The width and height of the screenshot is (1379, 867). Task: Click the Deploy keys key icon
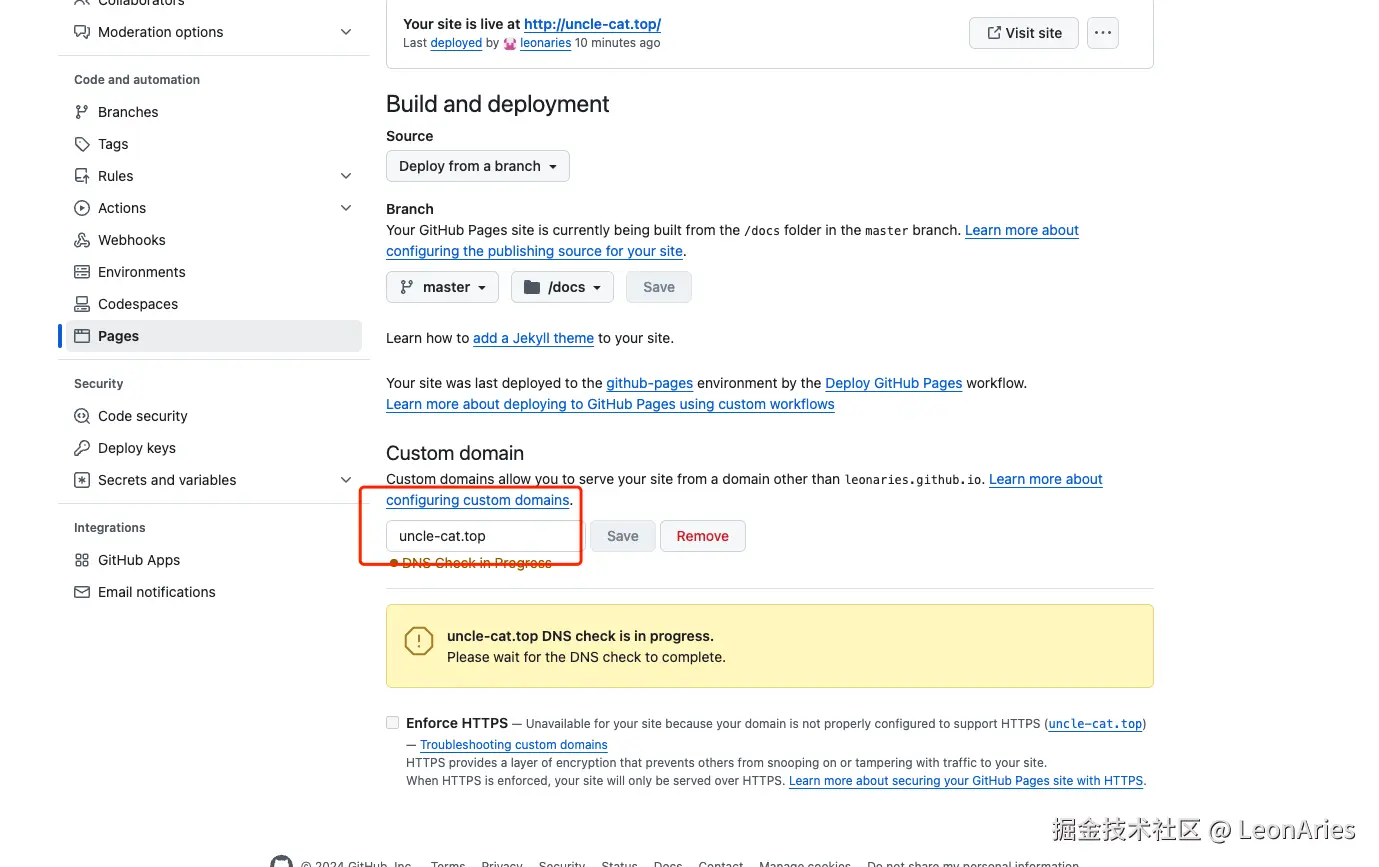pos(82,448)
